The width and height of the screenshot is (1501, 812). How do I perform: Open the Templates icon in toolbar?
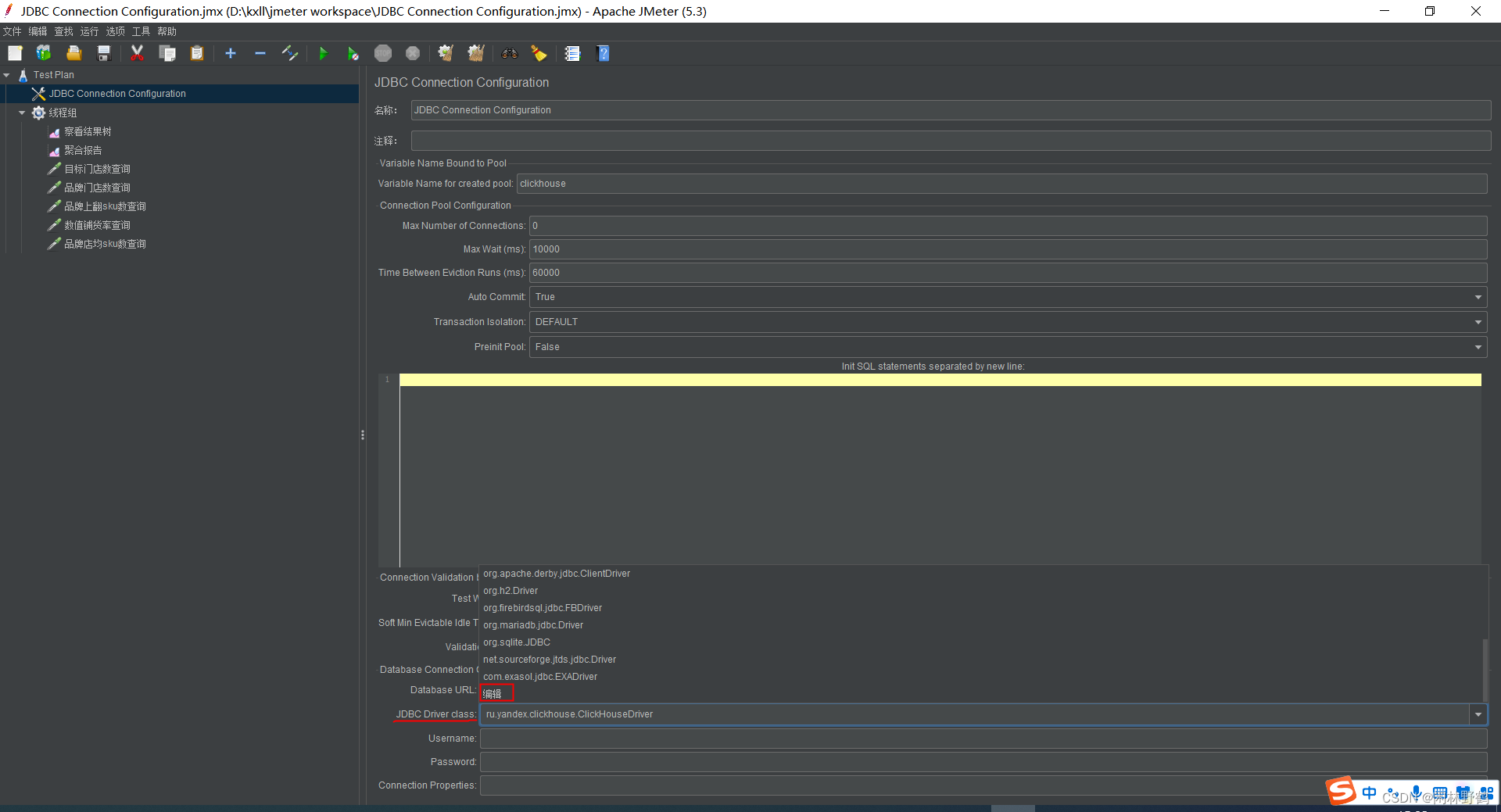pos(44,53)
